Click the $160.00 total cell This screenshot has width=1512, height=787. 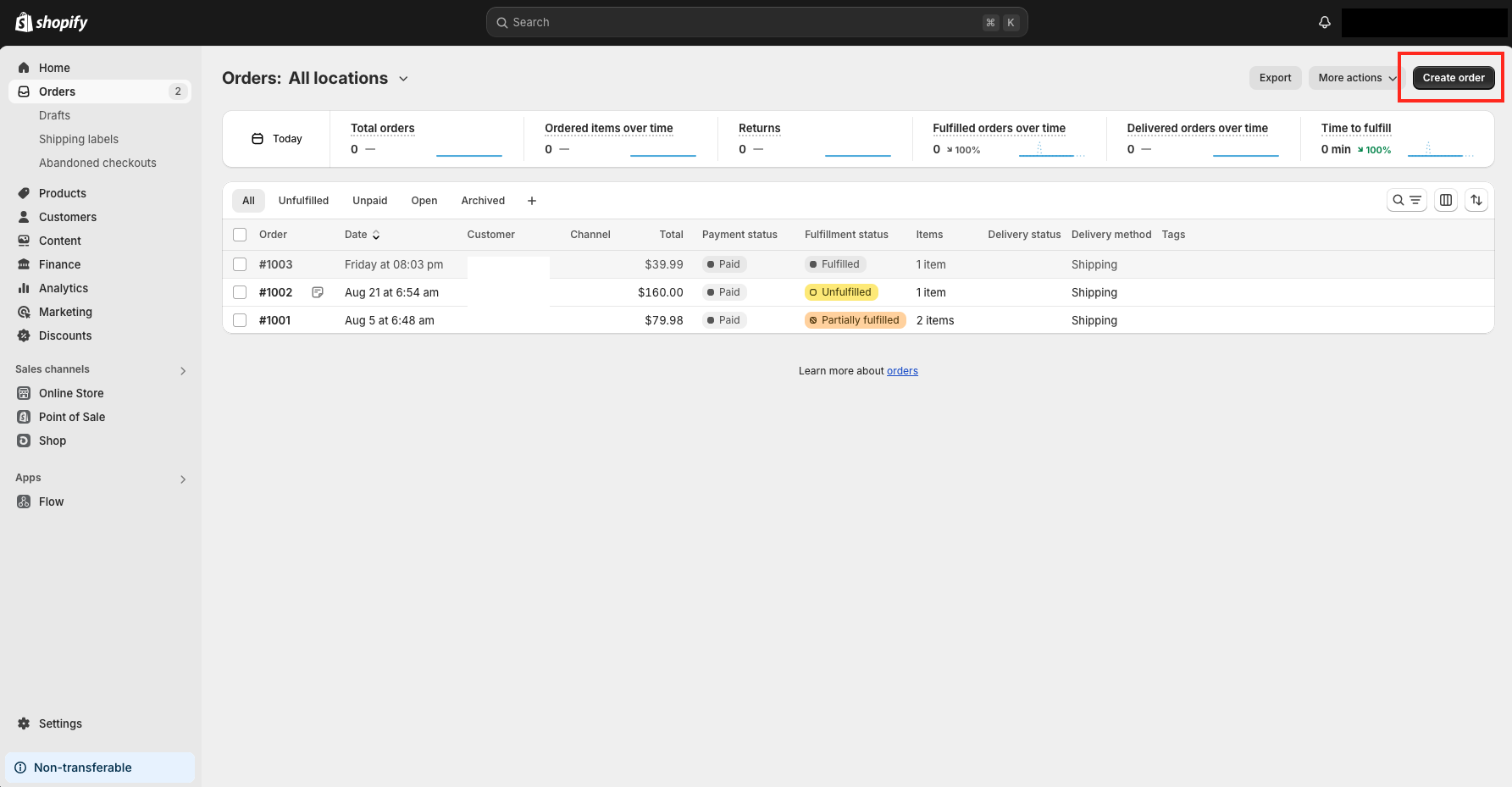click(x=660, y=292)
